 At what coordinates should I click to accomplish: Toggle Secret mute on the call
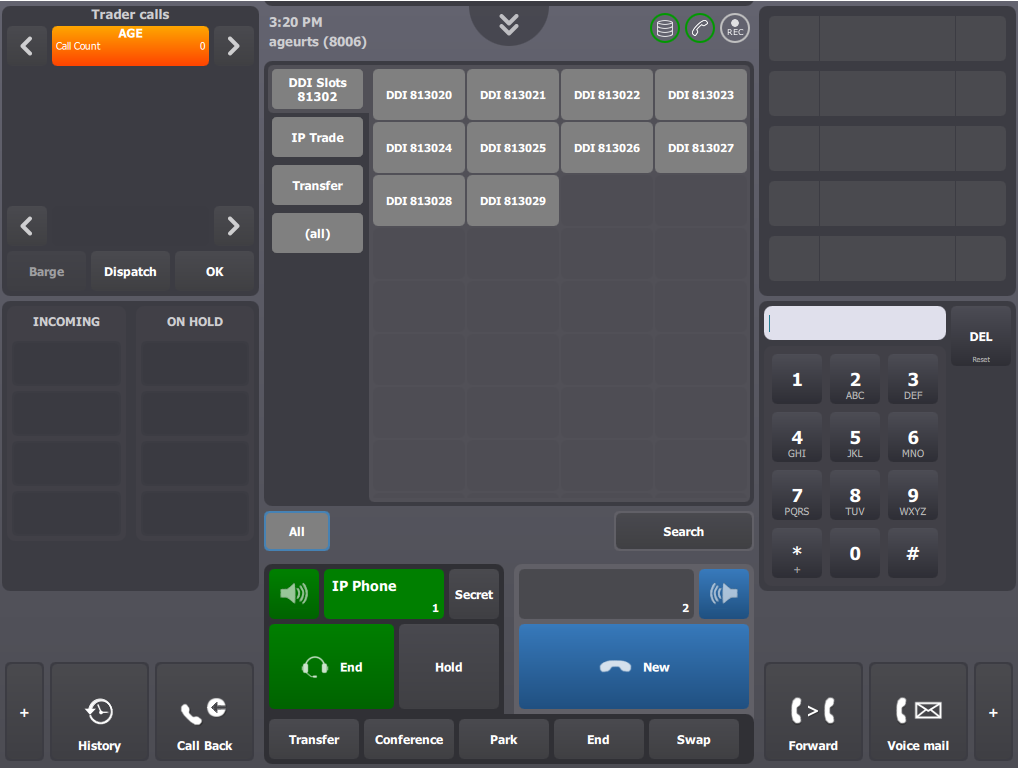click(x=474, y=593)
